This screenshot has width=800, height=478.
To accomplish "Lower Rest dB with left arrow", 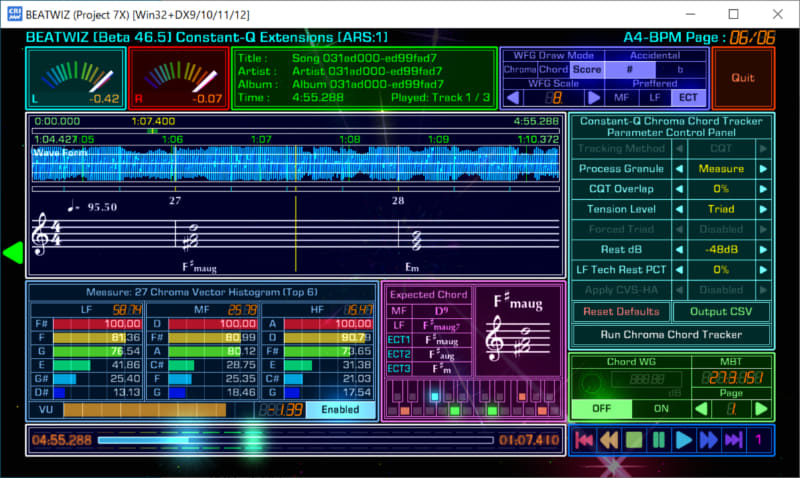I will pos(679,249).
